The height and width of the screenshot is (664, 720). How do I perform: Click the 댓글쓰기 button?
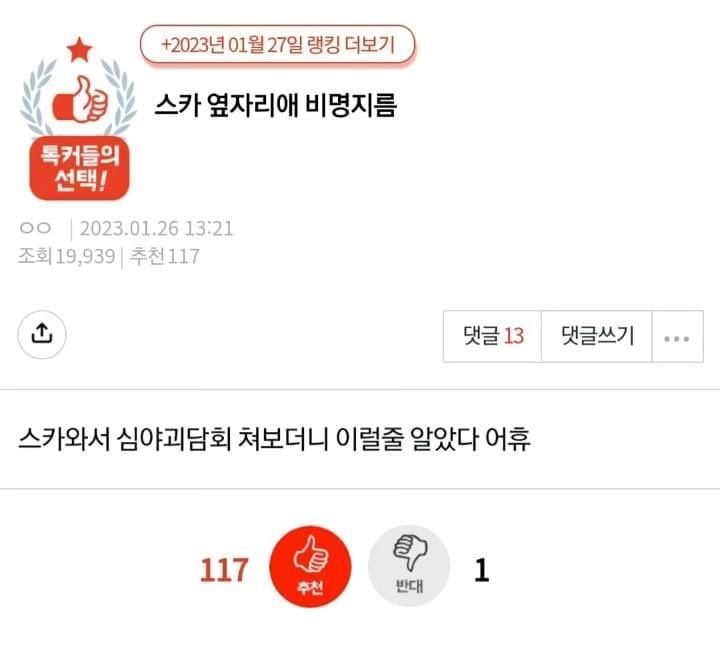click(x=597, y=337)
